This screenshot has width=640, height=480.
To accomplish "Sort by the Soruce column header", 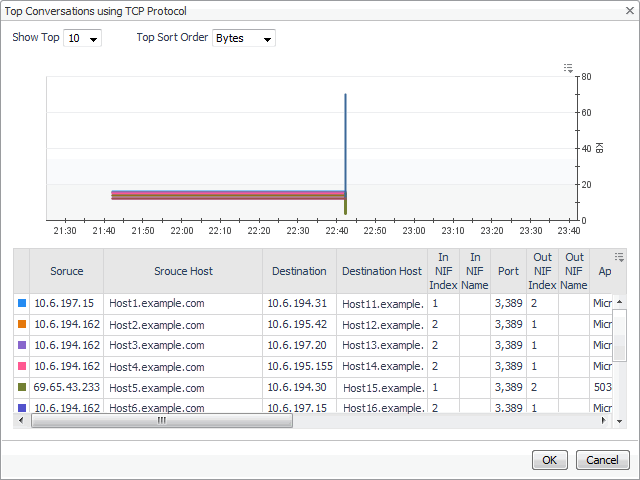I will [x=67, y=271].
